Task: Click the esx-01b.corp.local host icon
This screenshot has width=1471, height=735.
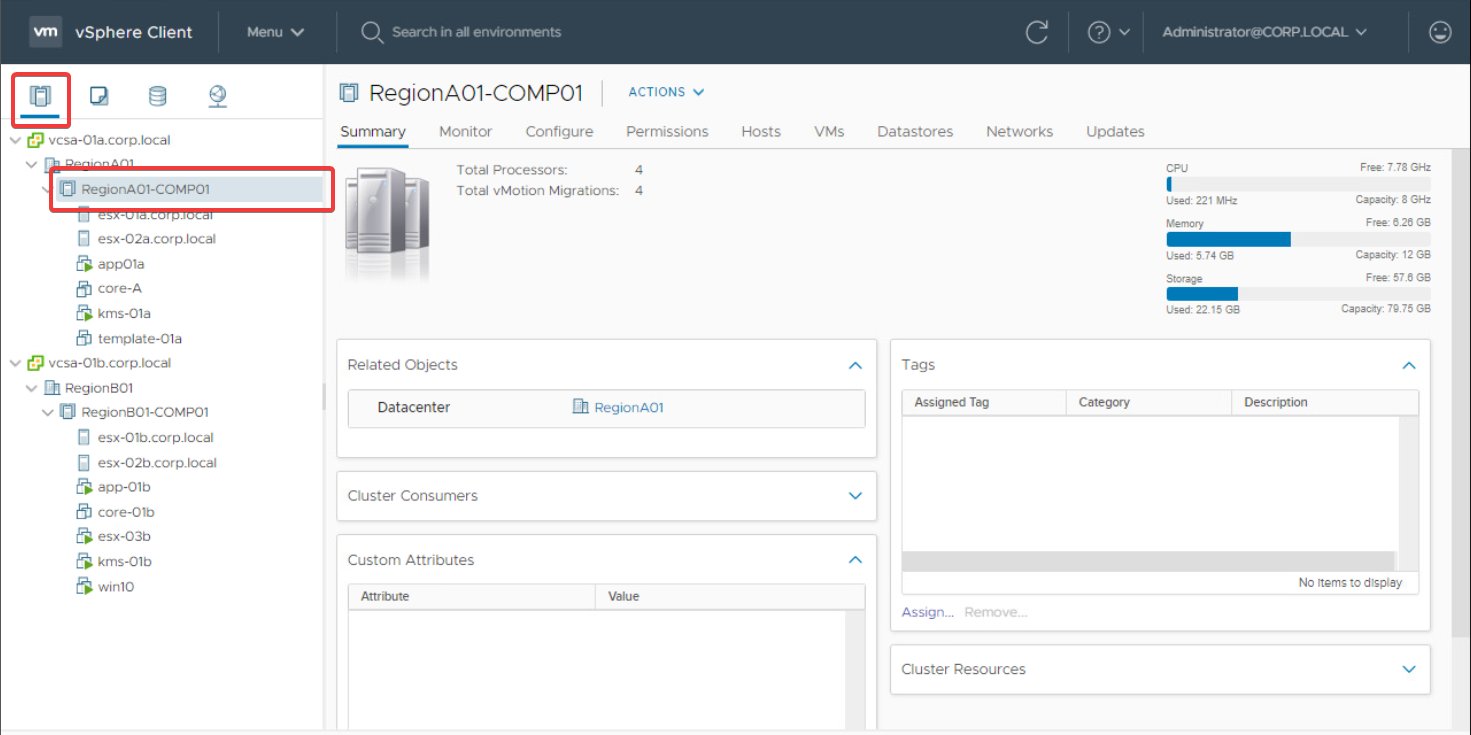Action: tap(84, 438)
